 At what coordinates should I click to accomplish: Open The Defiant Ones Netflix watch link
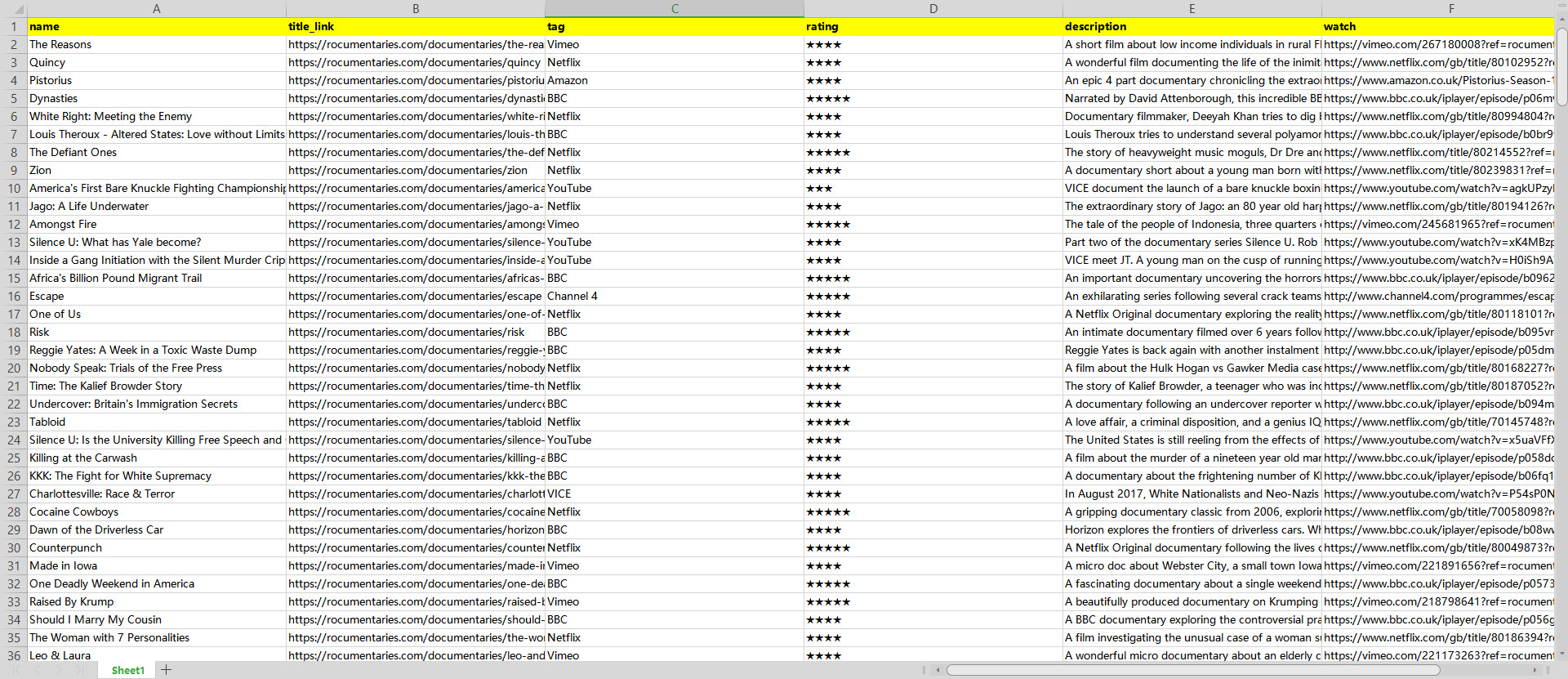click(x=1437, y=153)
